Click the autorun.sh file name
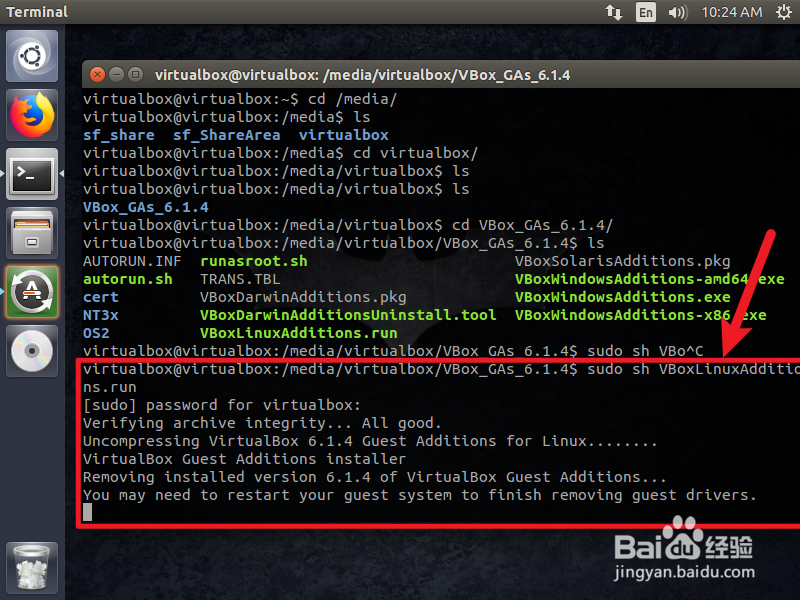The width and height of the screenshot is (800, 600). (128, 279)
